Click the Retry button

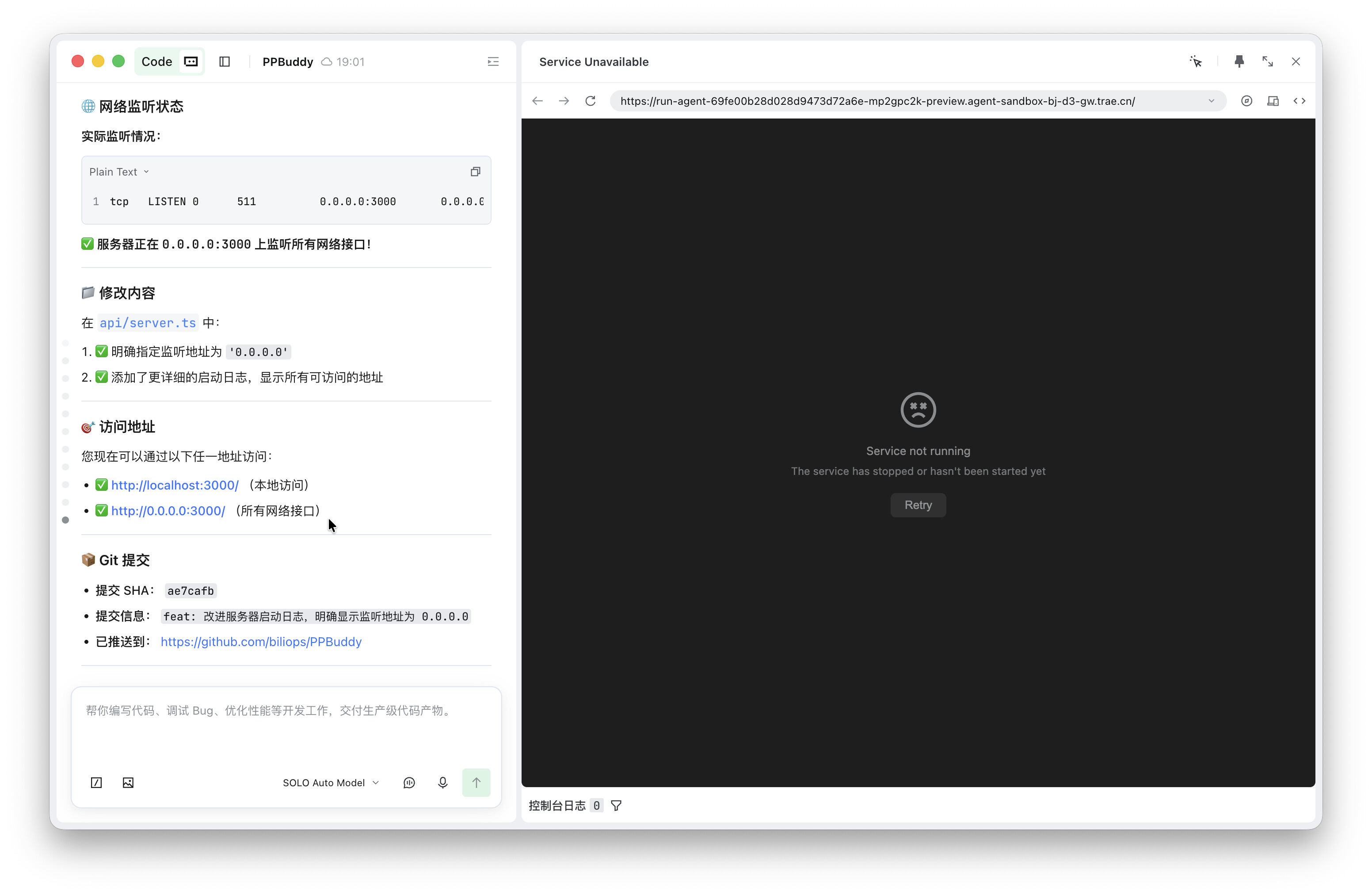coord(918,505)
